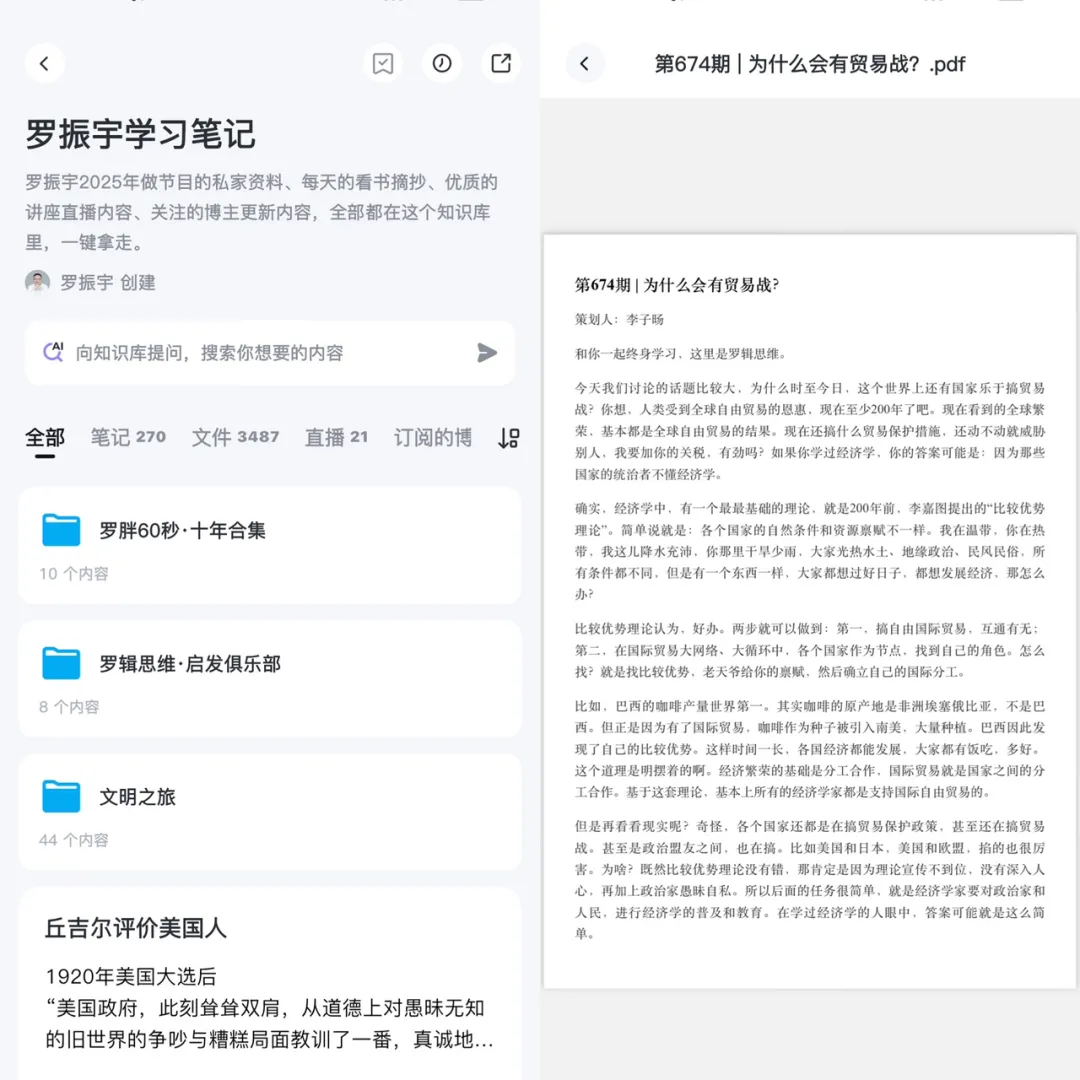The height and width of the screenshot is (1080, 1080).
Task: Tap the AI search icon in the question box
Action: pos(53,352)
